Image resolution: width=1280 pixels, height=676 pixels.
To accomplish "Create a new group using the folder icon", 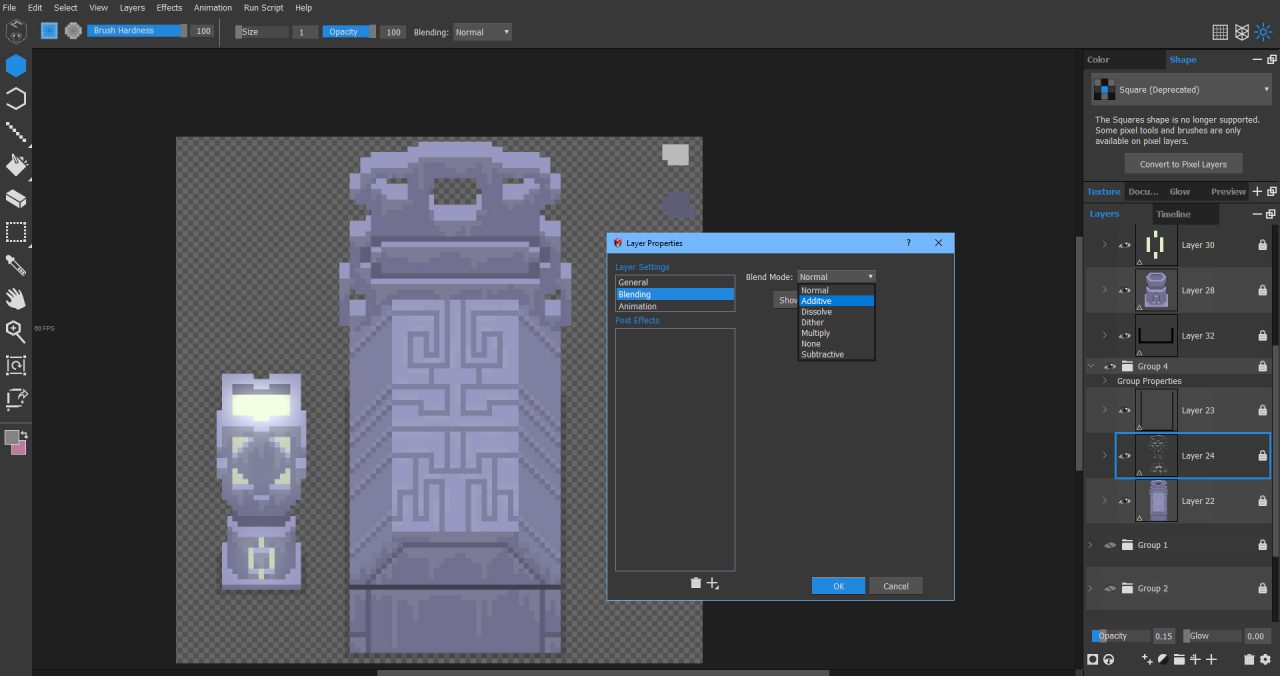I will 1180,659.
